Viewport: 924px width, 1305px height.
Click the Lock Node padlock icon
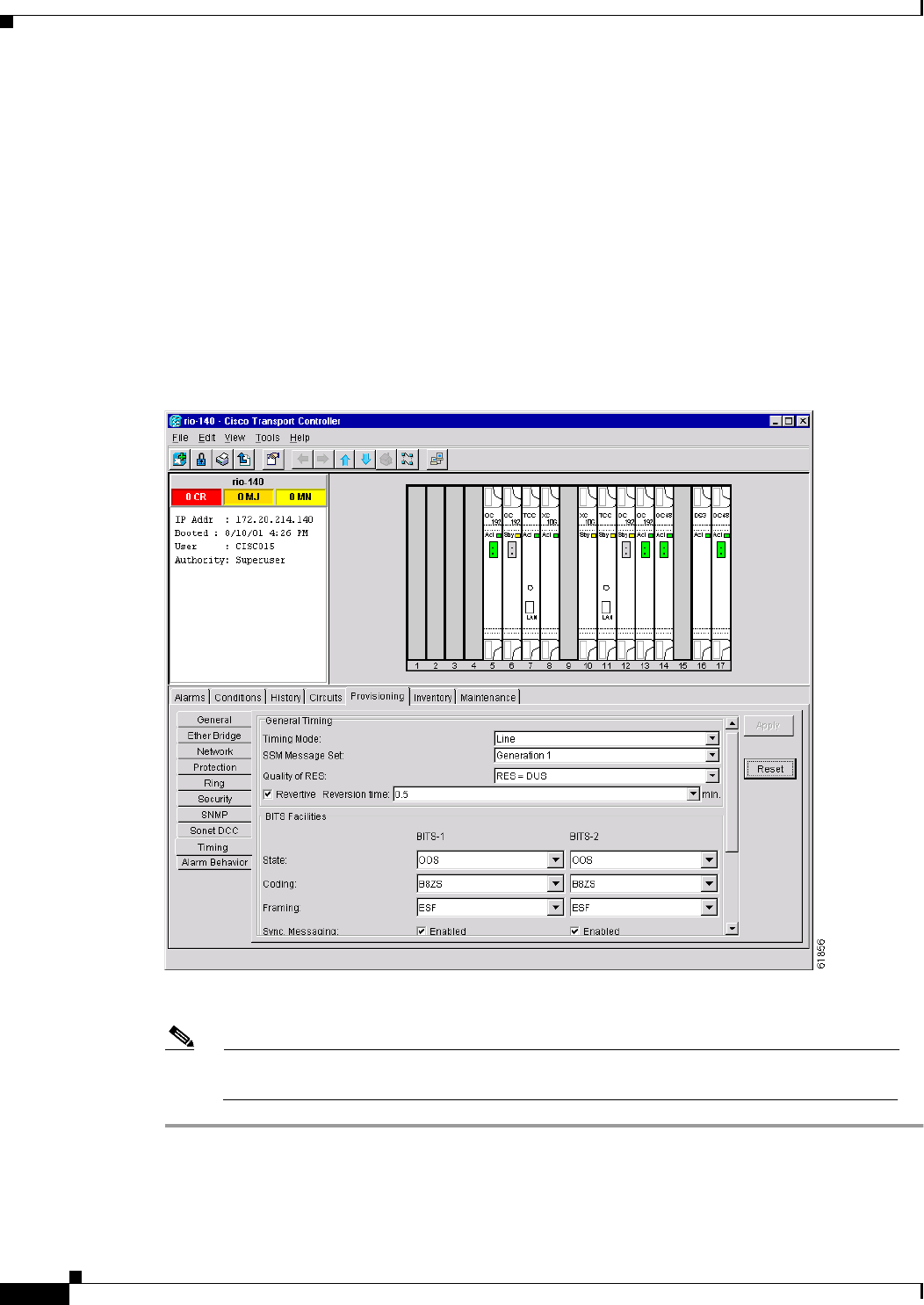click(201, 459)
